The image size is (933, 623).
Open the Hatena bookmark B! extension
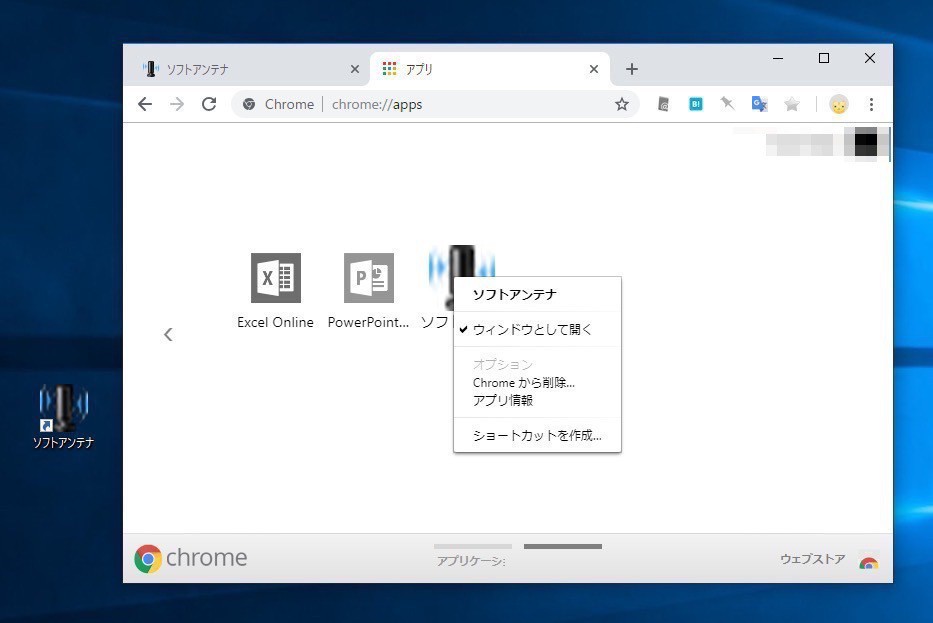tap(695, 105)
